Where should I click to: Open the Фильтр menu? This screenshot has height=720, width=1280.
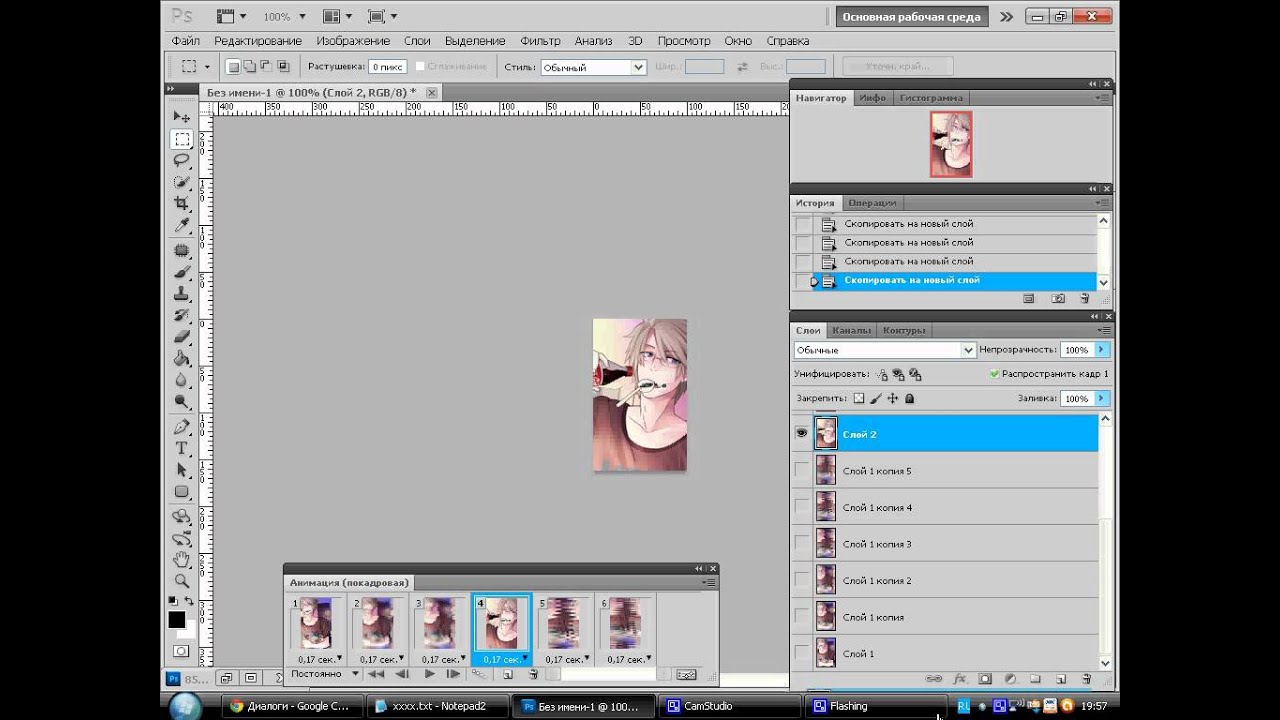(x=541, y=41)
